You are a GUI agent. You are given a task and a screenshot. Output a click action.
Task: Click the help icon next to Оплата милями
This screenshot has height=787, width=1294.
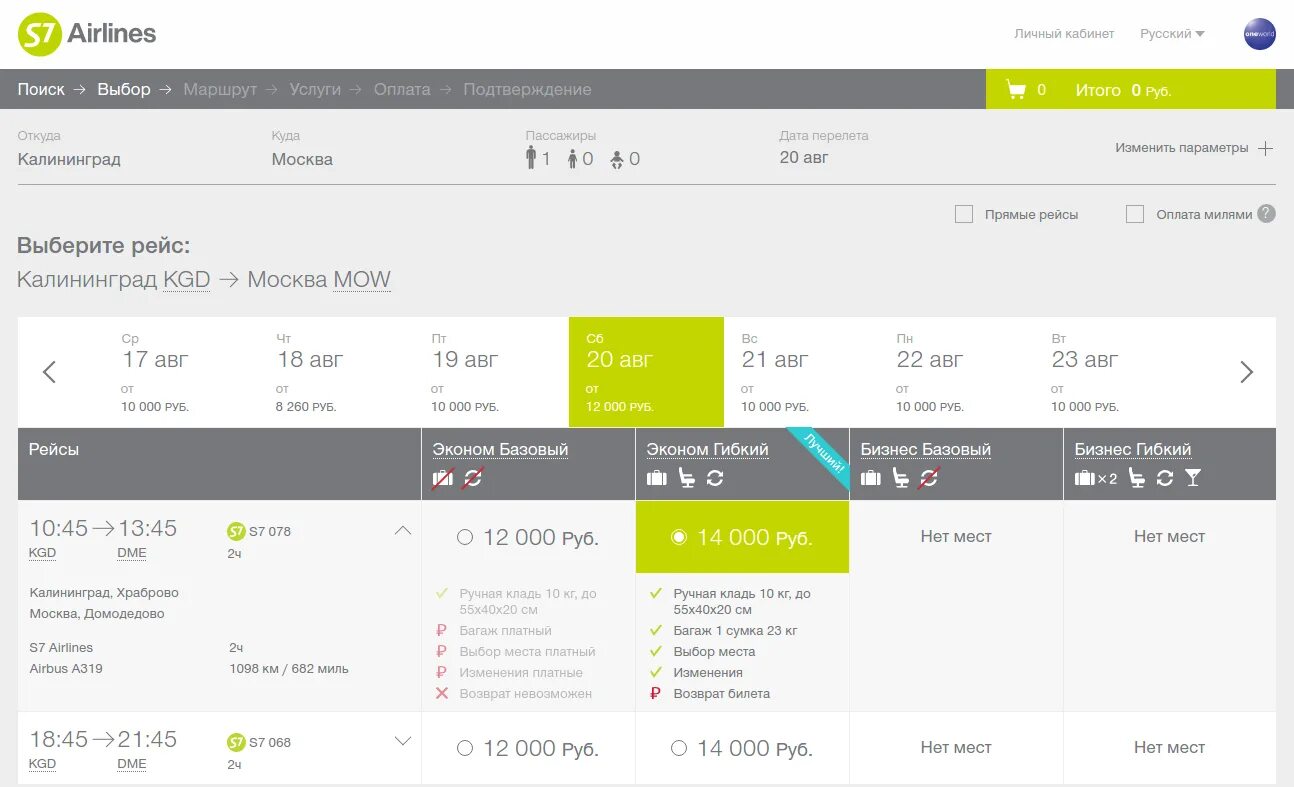[x=1266, y=213]
